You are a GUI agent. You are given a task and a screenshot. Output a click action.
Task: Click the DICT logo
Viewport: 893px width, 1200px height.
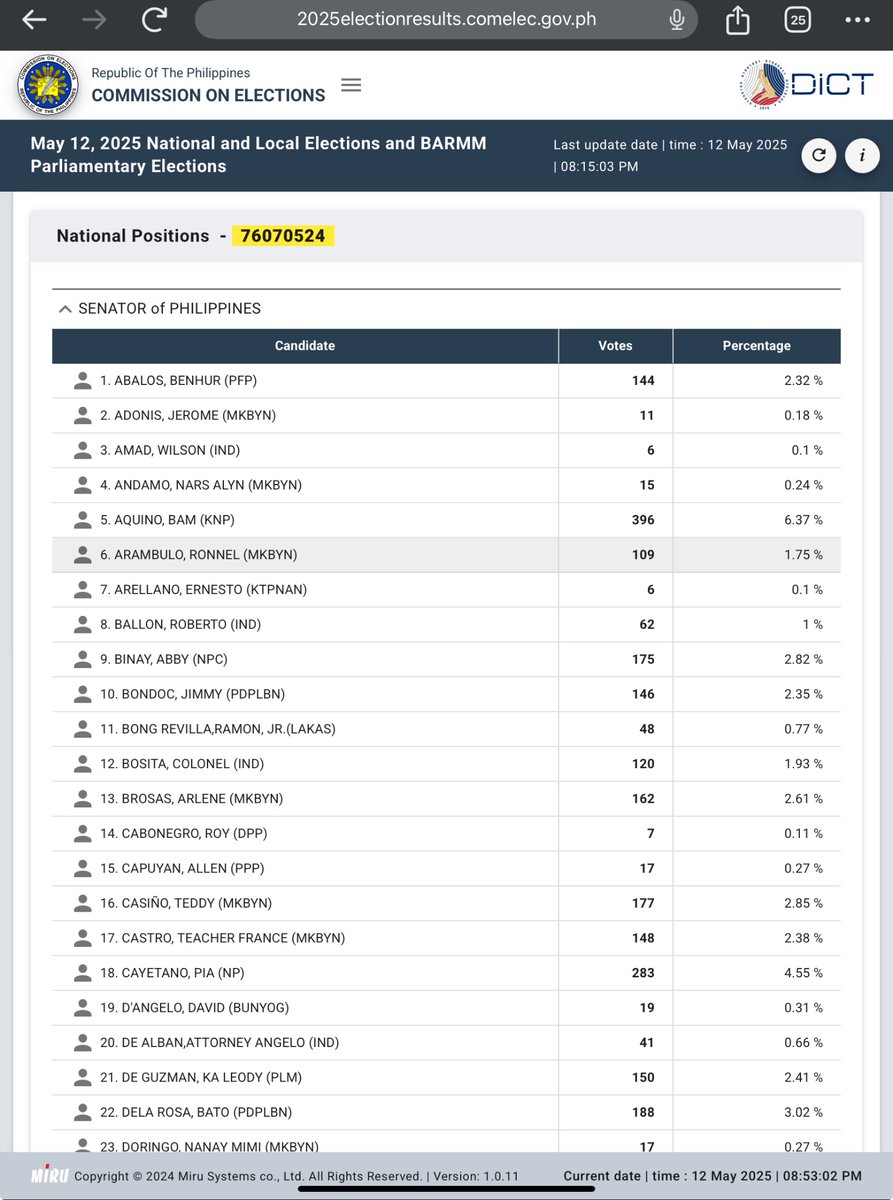coord(808,85)
